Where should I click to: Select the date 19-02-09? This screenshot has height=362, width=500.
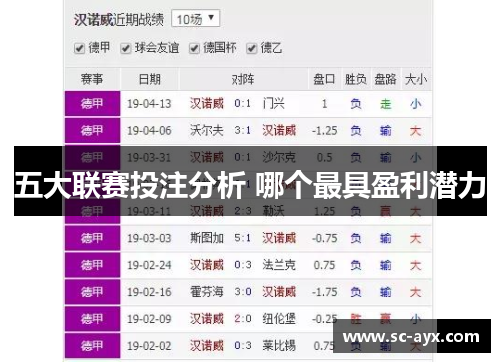point(149,319)
